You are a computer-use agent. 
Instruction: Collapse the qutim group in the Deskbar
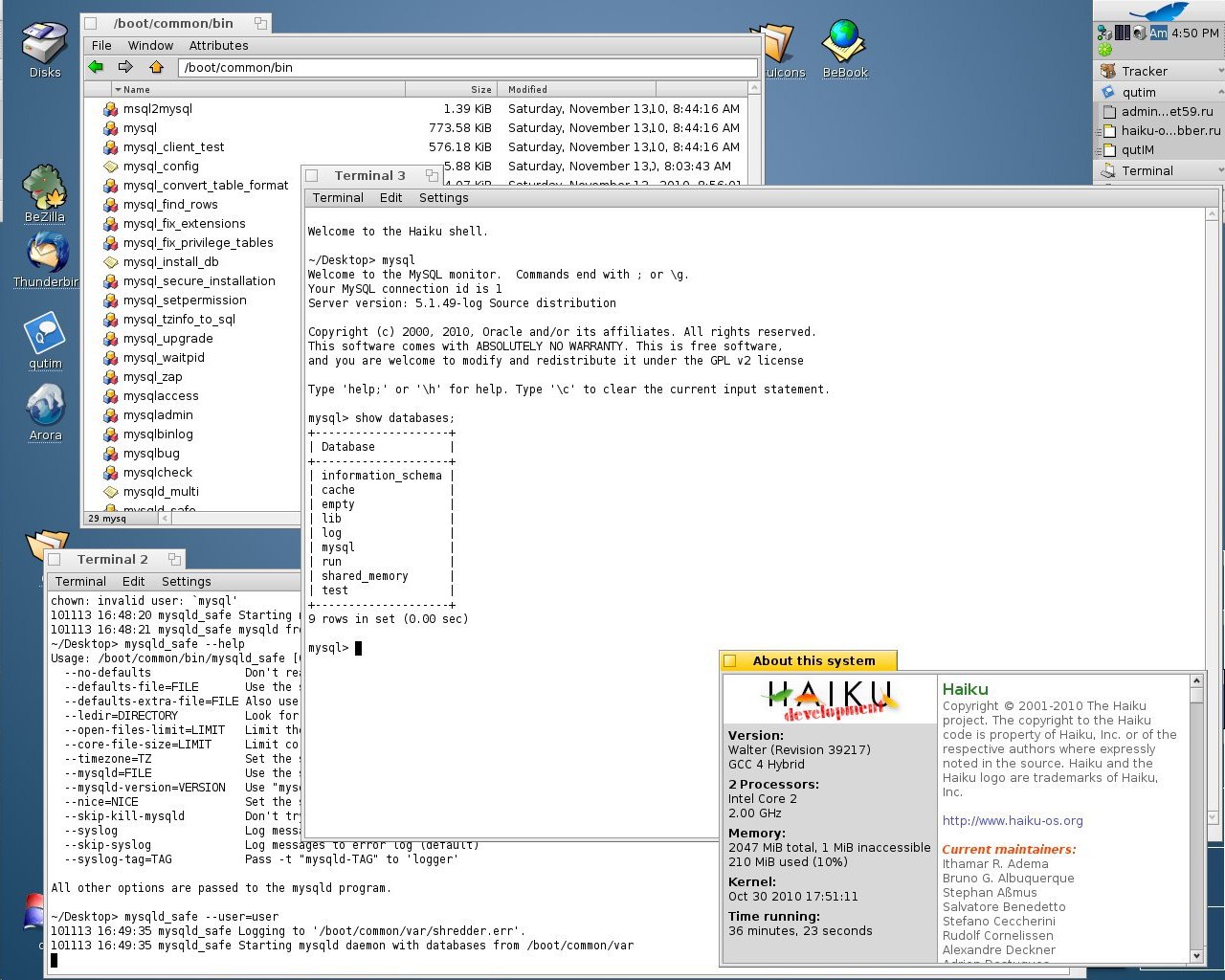click(1220, 92)
